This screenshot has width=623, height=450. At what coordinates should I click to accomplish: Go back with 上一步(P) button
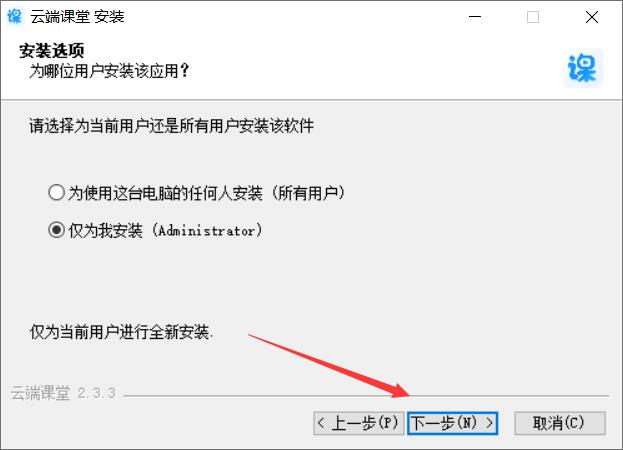(358, 423)
